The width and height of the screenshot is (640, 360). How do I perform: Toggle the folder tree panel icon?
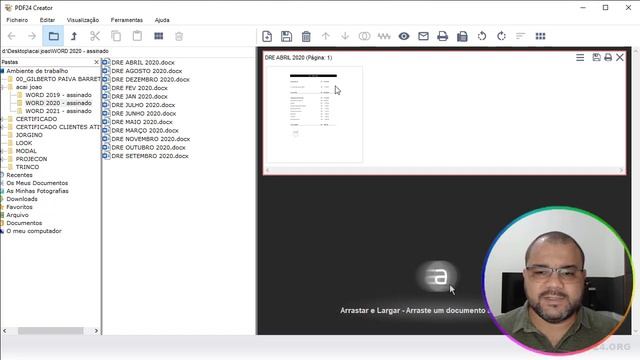tap(53, 36)
